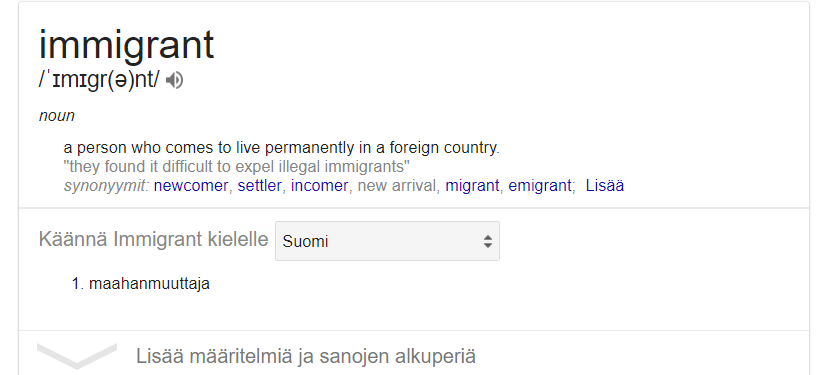The height and width of the screenshot is (375, 820).
Task: Open the synonym link emigrant
Action: point(540,186)
